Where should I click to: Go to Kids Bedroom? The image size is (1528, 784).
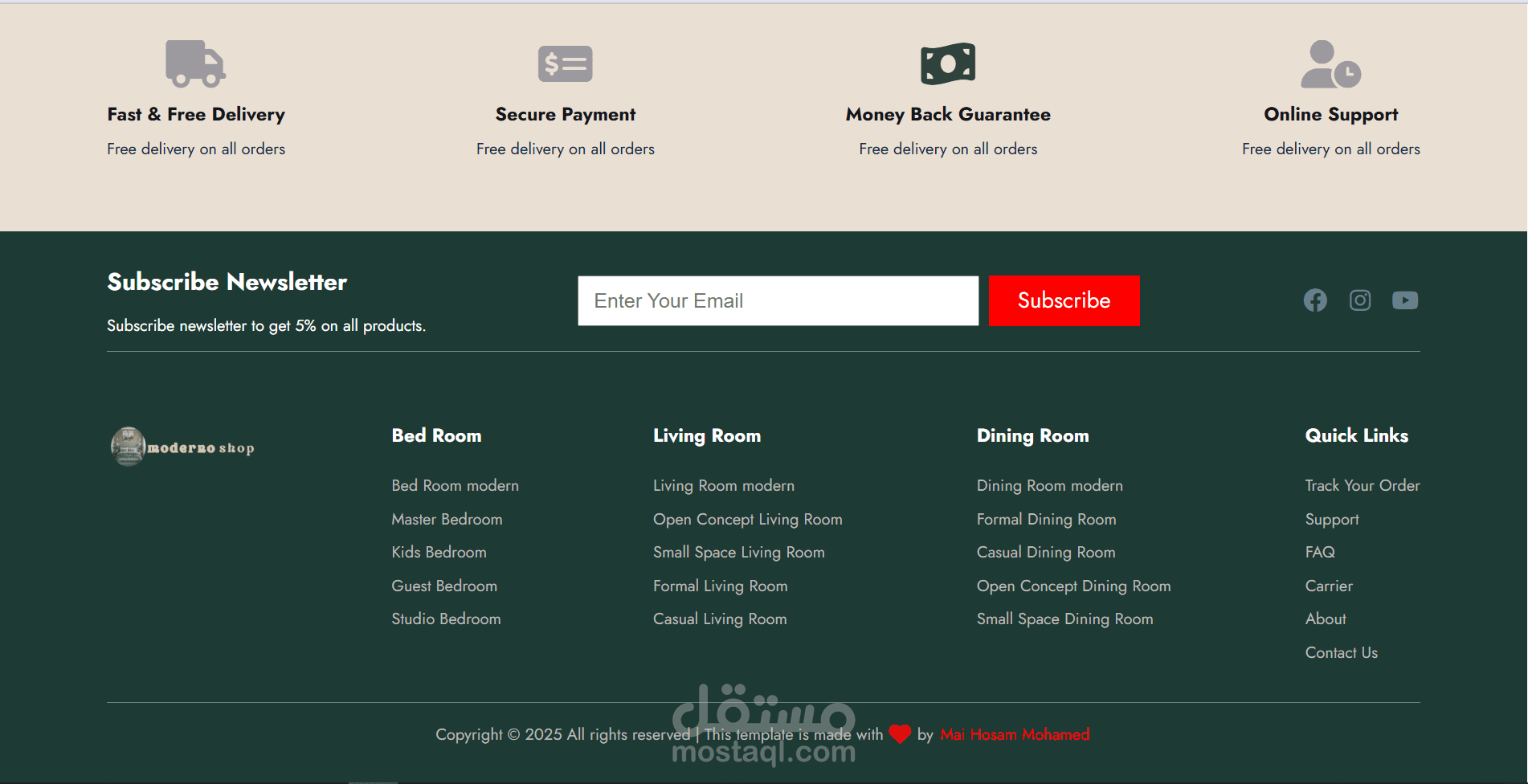pos(439,552)
